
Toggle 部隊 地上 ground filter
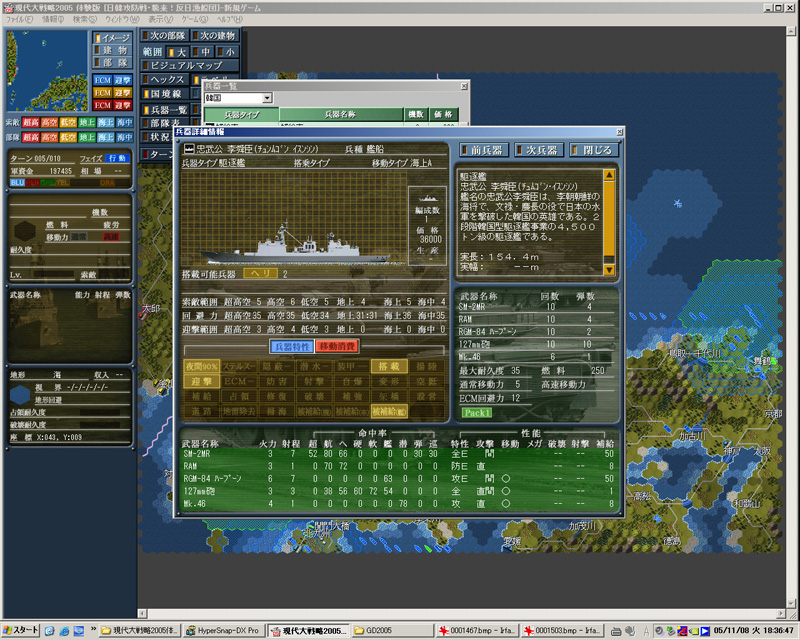tap(87, 137)
